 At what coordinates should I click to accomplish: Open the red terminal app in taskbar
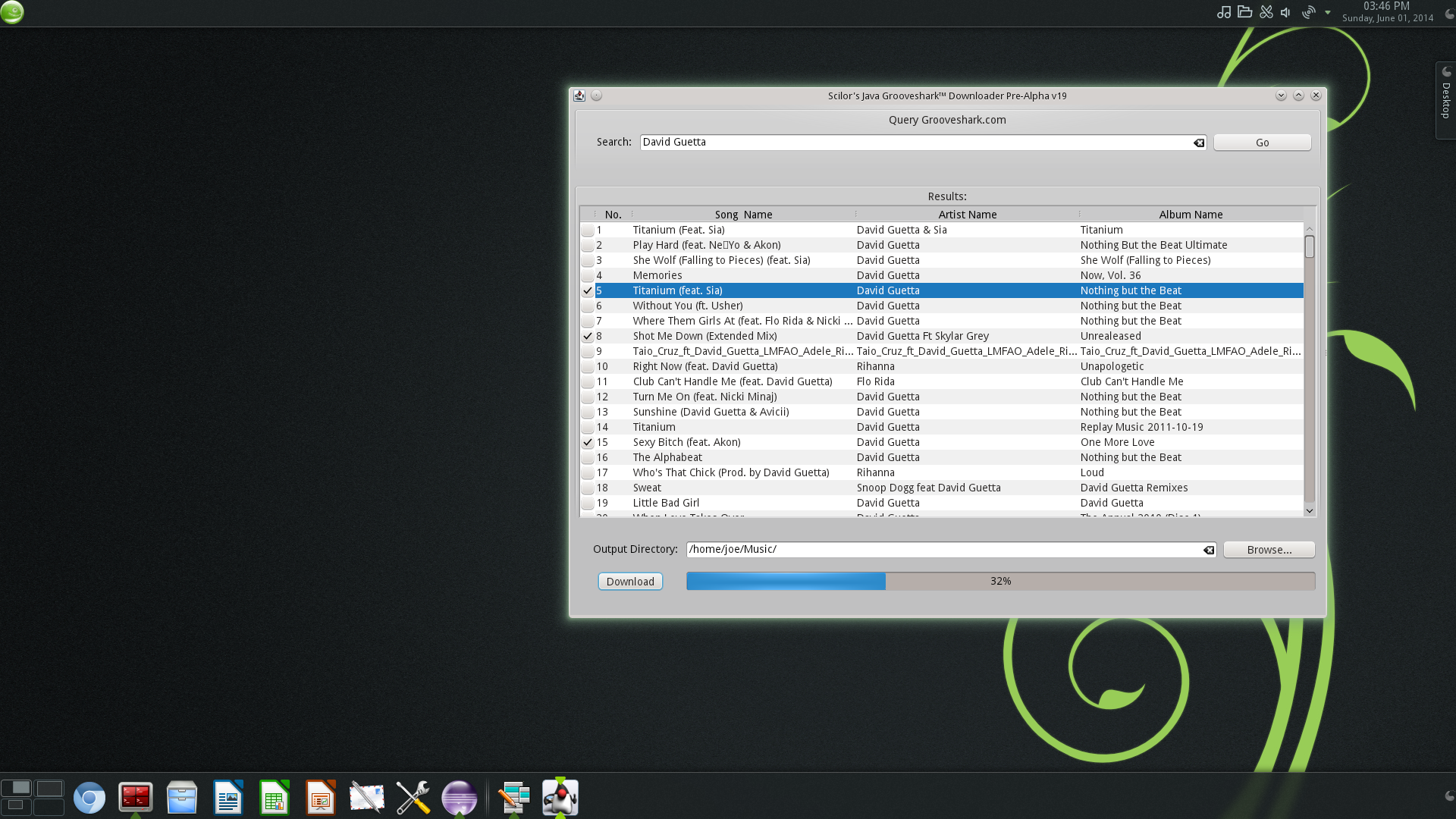pos(136,798)
